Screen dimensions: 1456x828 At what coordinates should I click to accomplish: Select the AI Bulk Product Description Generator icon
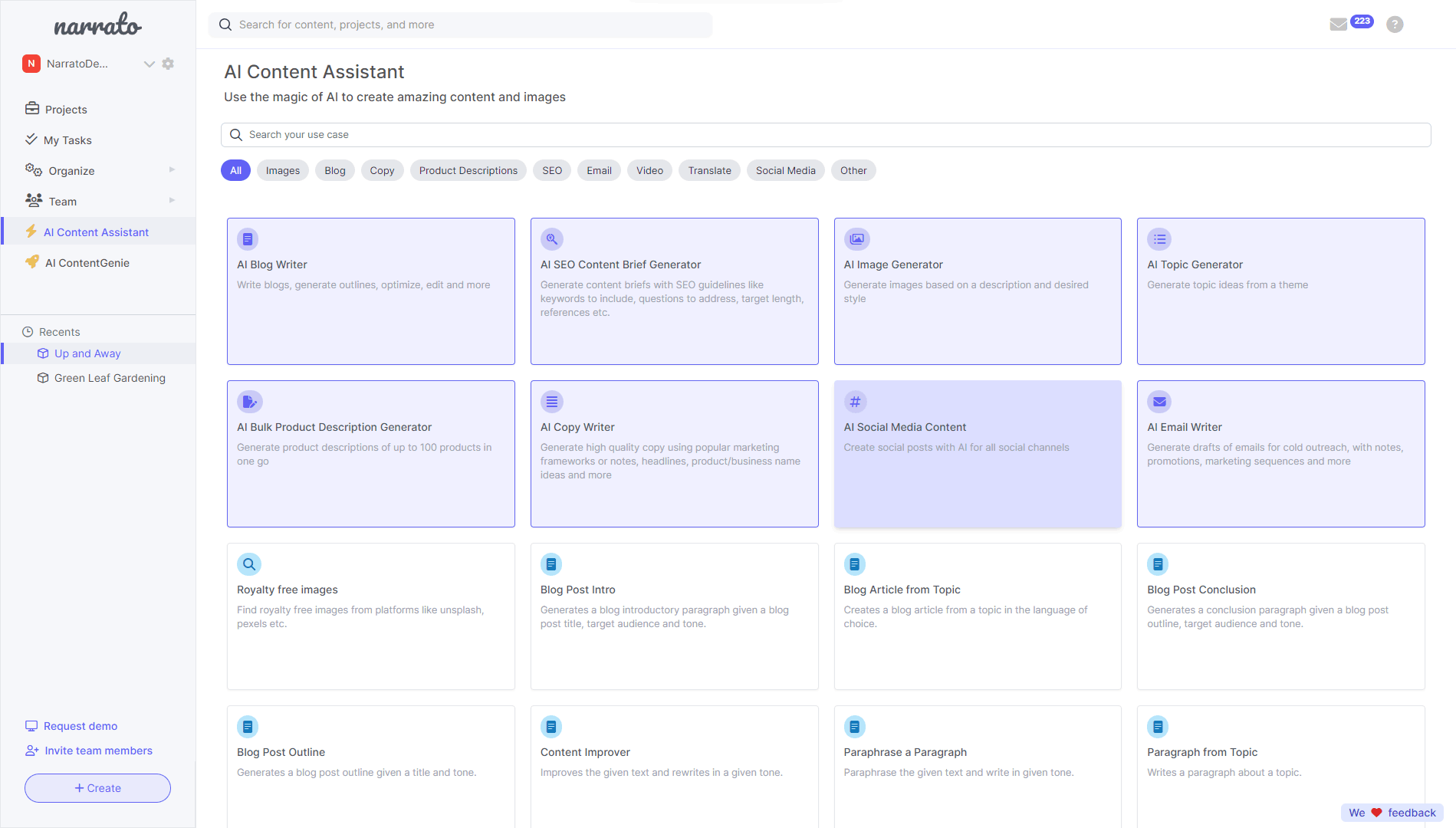pyautogui.click(x=249, y=402)
